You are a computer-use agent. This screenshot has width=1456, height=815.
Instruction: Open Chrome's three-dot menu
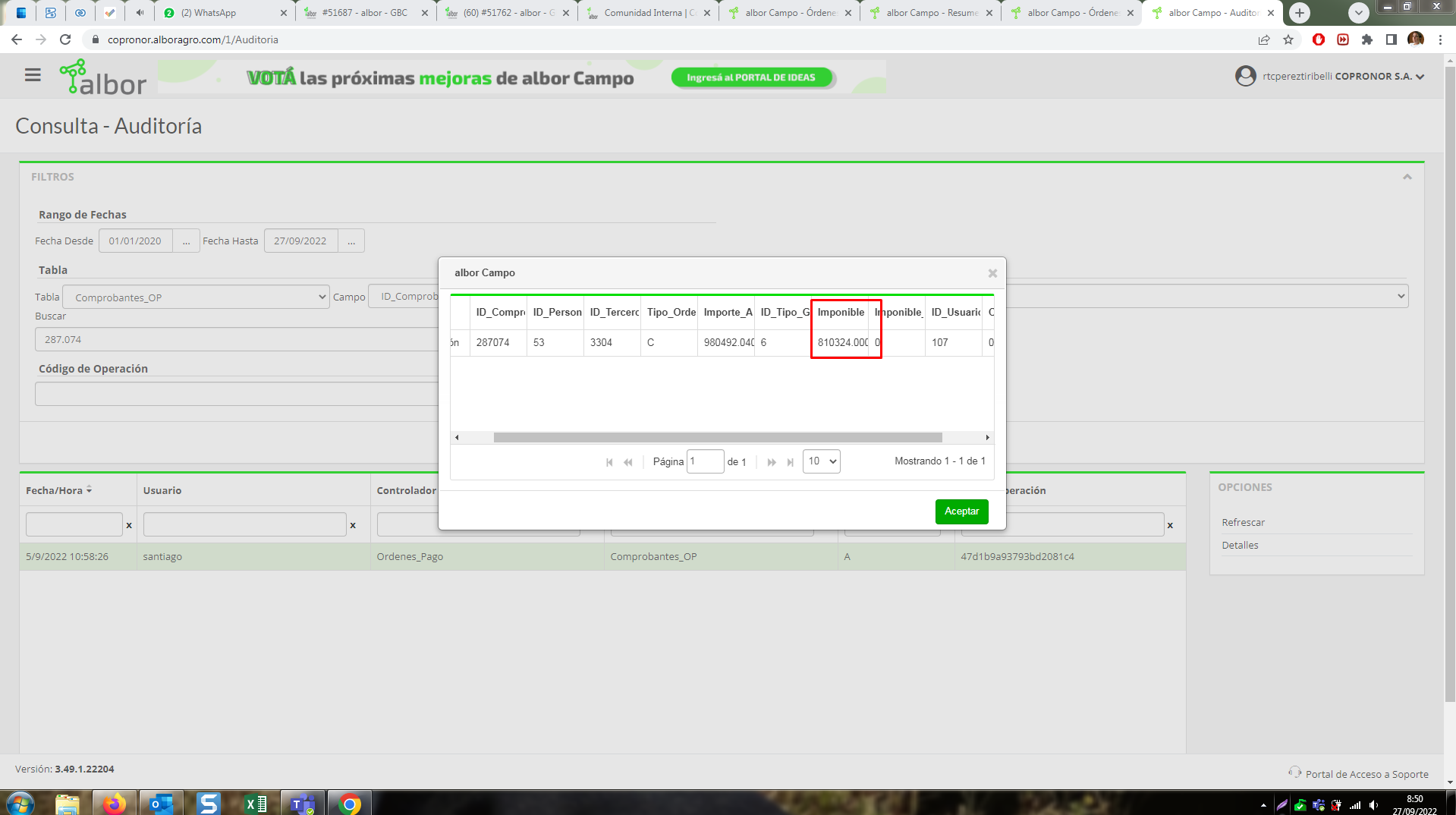pyautogui.click(x=1440, y=39)
